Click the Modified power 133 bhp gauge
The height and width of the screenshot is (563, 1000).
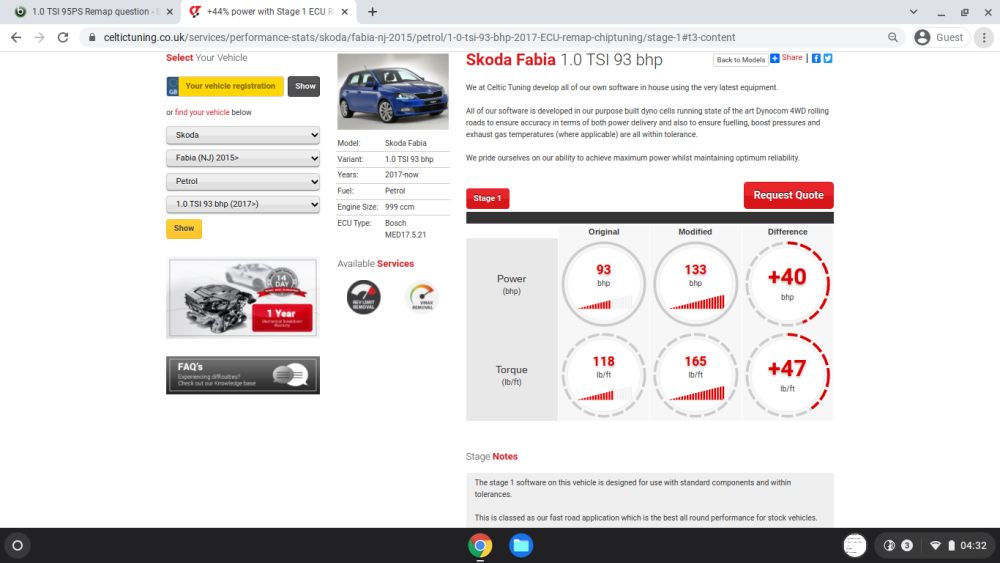pyautogui.click(x=695, y=284)
